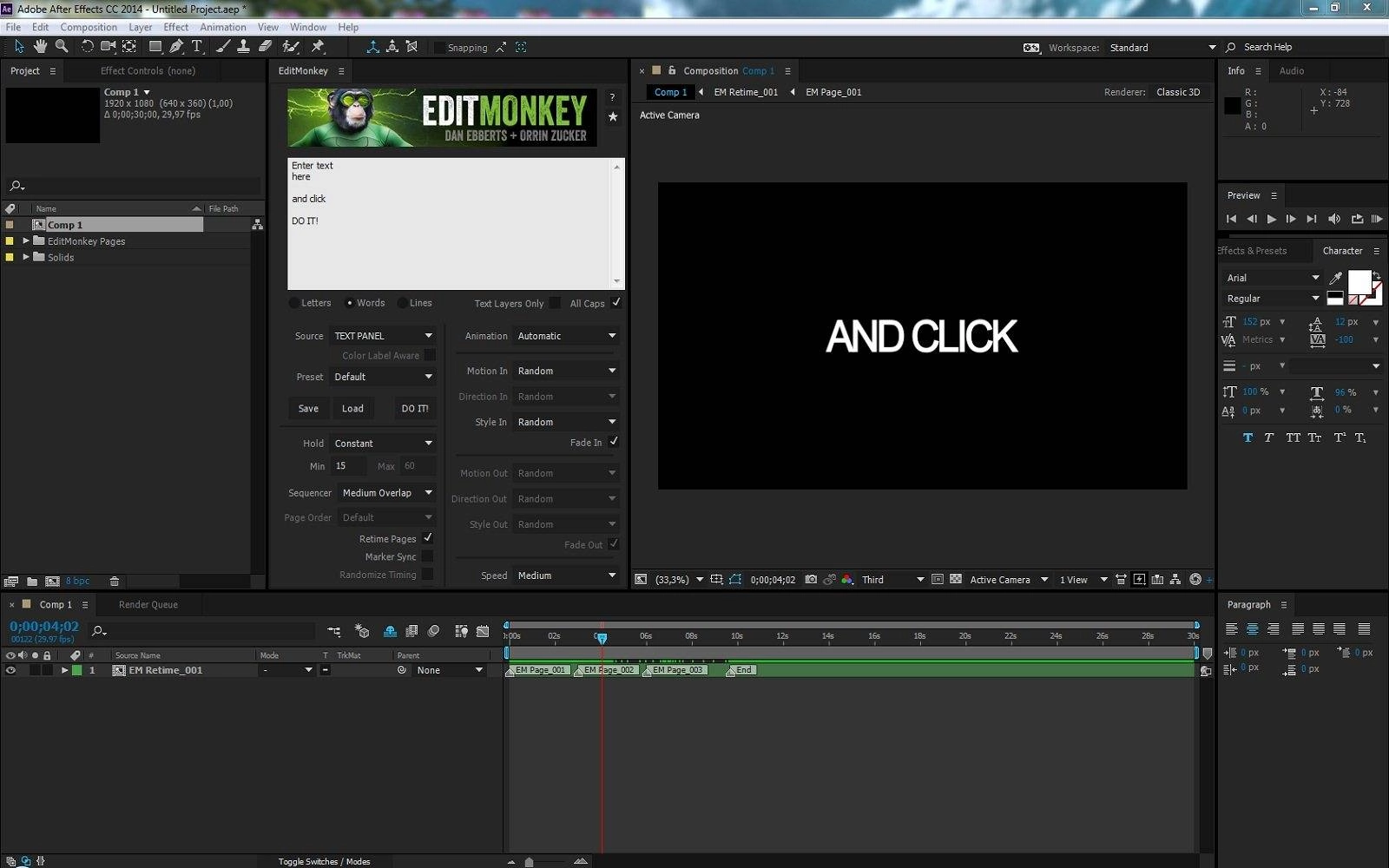The height and width of the screenshot is (868, 1389).
Task: Click the Project panel trash icon
Action: 114,581
